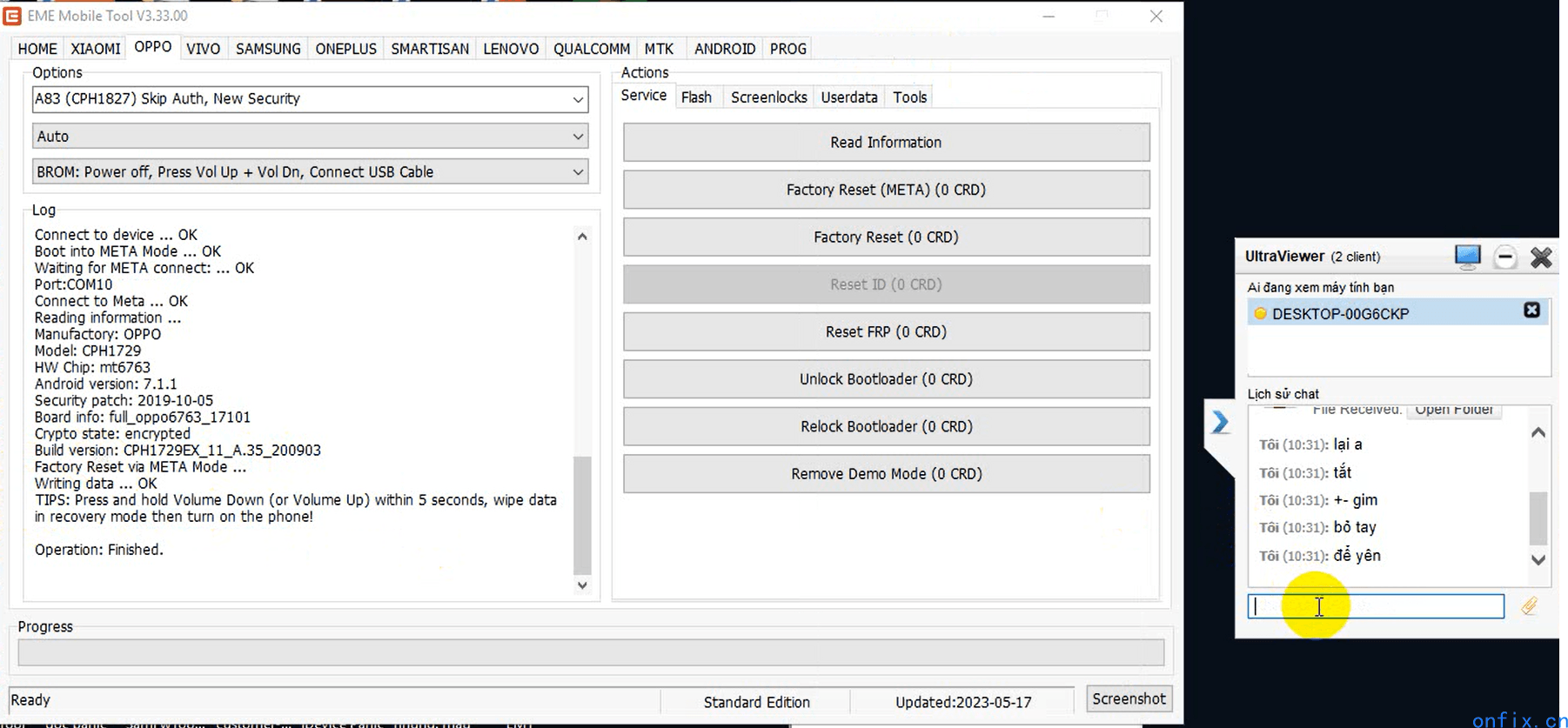Click the EME Mobile Tool app icon
Image resolution: width=1568 pixels, height=728 pixels.
(x=12, y=16)
